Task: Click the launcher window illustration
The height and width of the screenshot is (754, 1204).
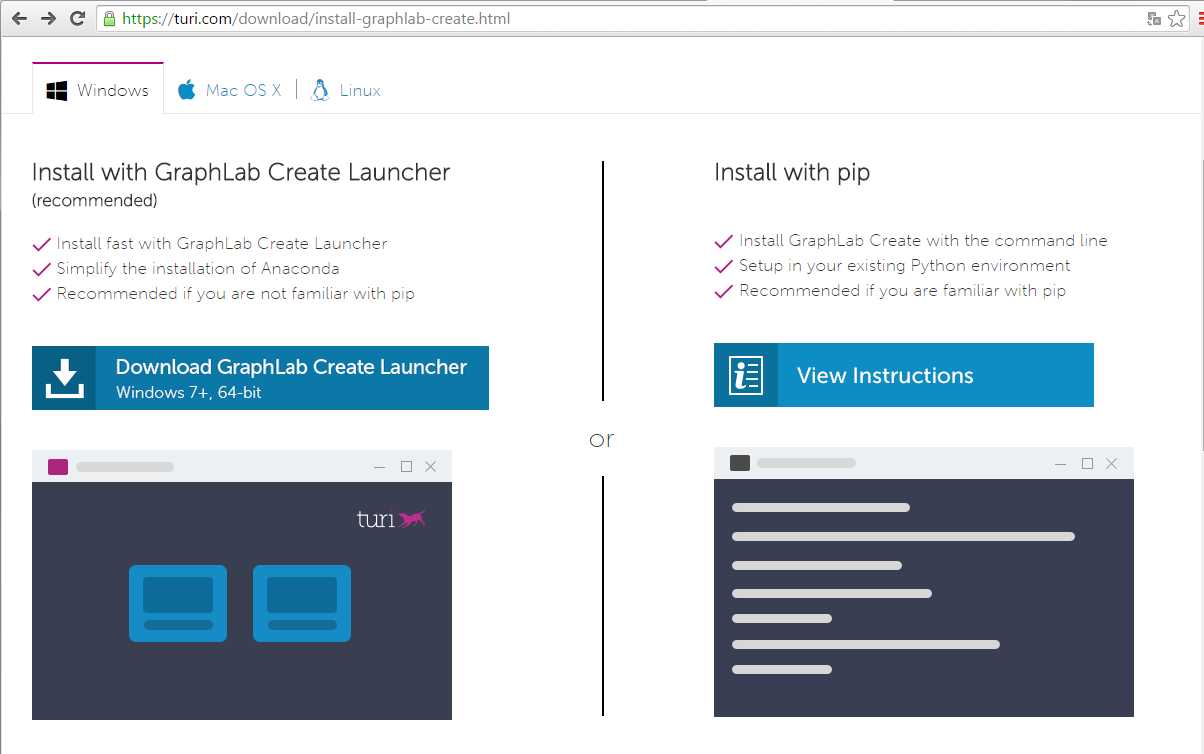Action: coord(242,585)
